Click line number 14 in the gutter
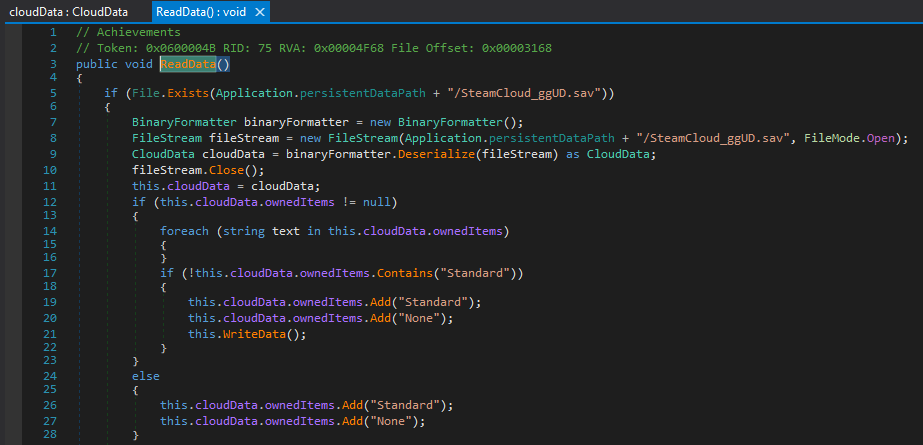The height and width of the screenshot is (445, 923). pyautogui.click(x=51, y=231)
